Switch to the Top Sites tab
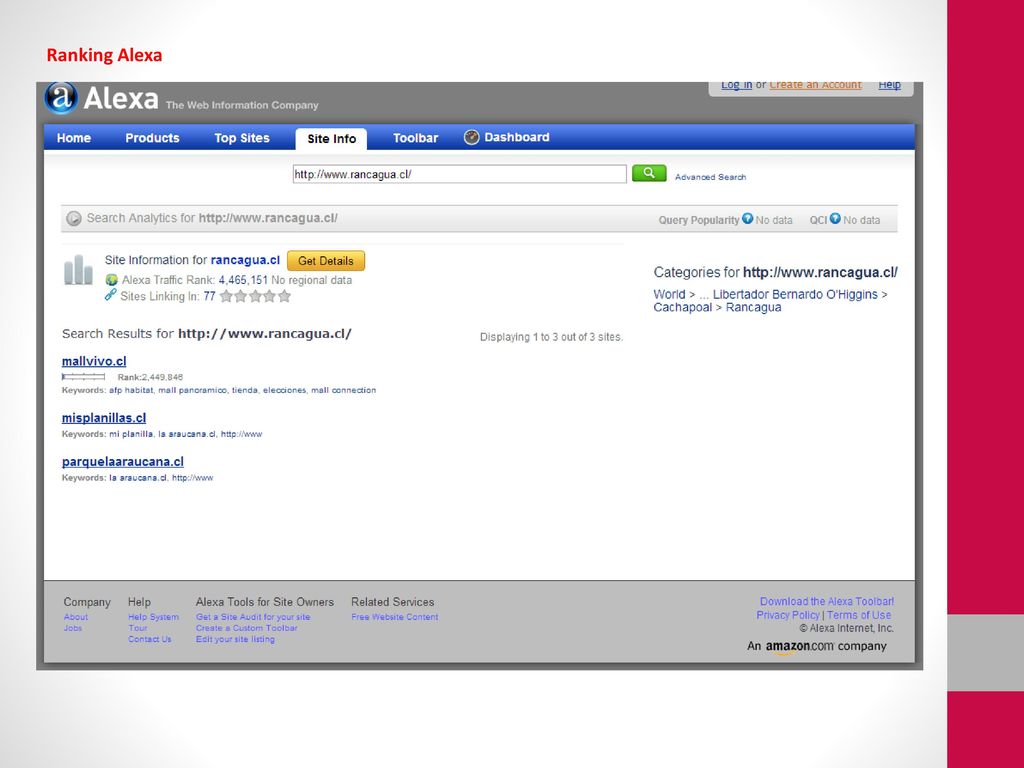The image size is (1024, 768). (x=242, y=138)
